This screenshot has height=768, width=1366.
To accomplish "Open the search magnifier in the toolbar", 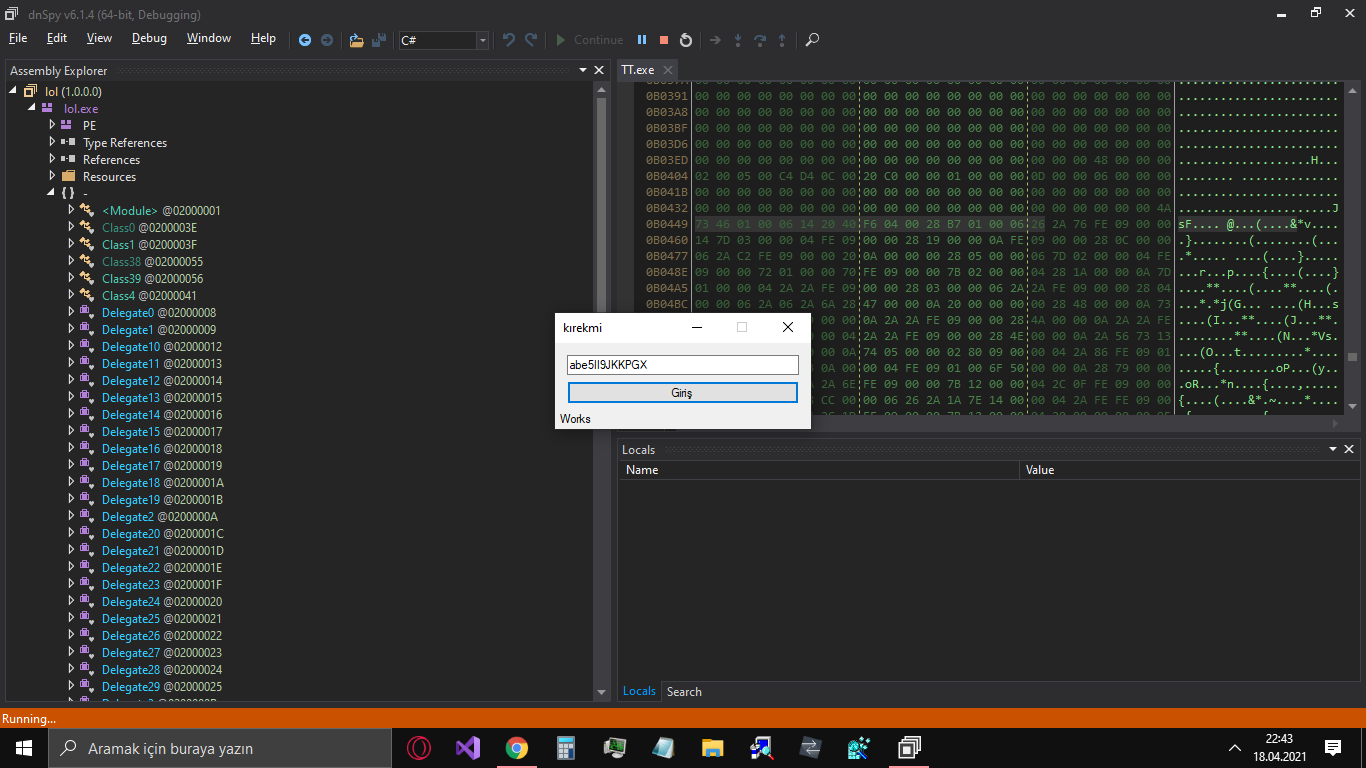I will pyautogui.click(x=812, y=40).
